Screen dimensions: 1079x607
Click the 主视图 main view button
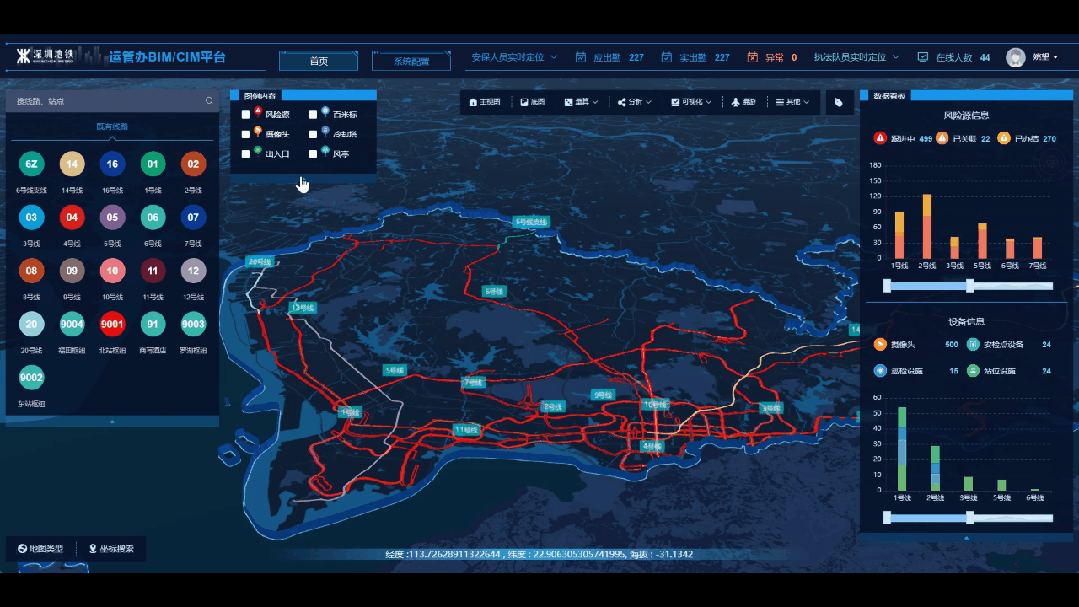click(x=485, y=102)
